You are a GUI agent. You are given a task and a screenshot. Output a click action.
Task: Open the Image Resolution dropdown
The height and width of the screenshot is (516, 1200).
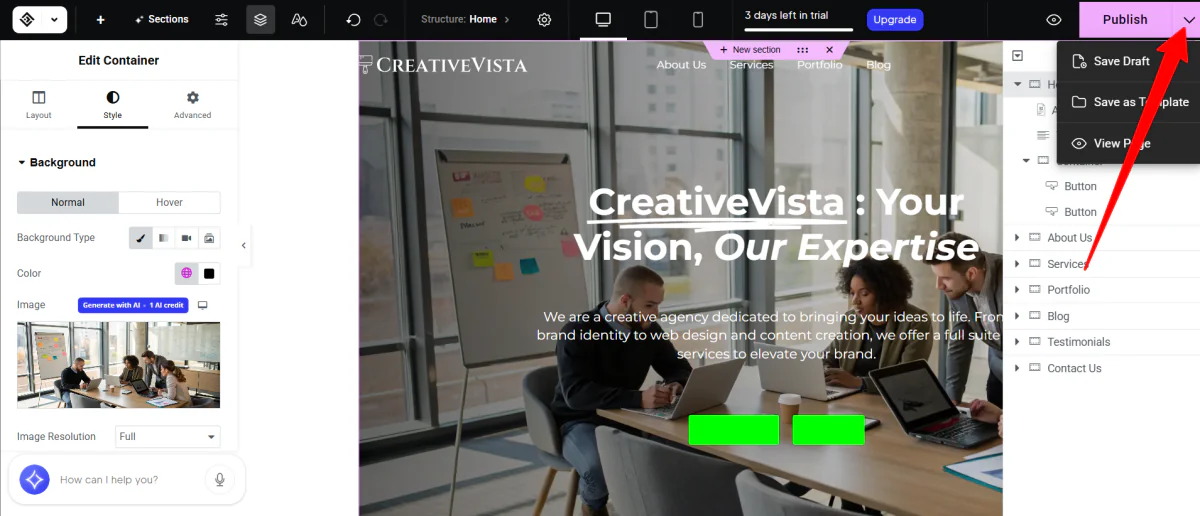pos(168,437)
